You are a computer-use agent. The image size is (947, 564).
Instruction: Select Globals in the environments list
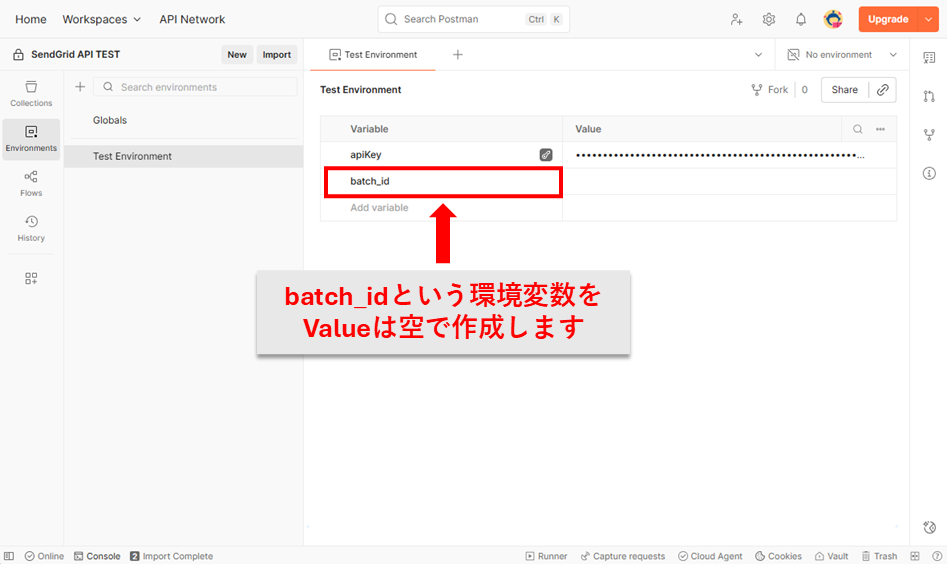coord(110,120)
